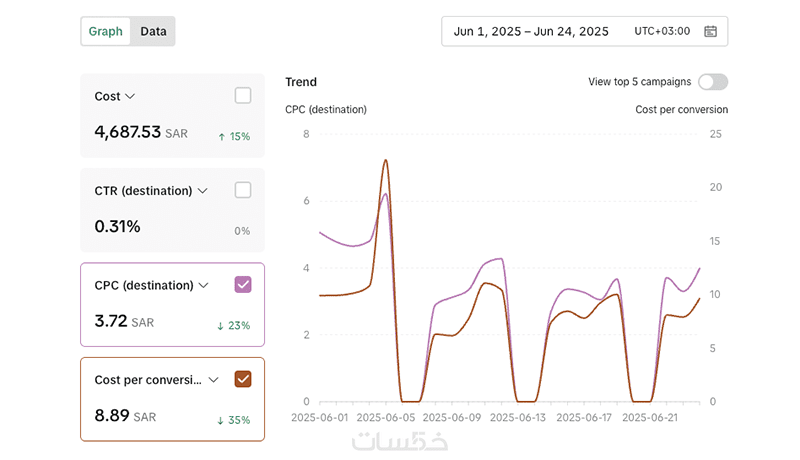Open the CPC (destination) metric dropdown

(x=204, y=285)
